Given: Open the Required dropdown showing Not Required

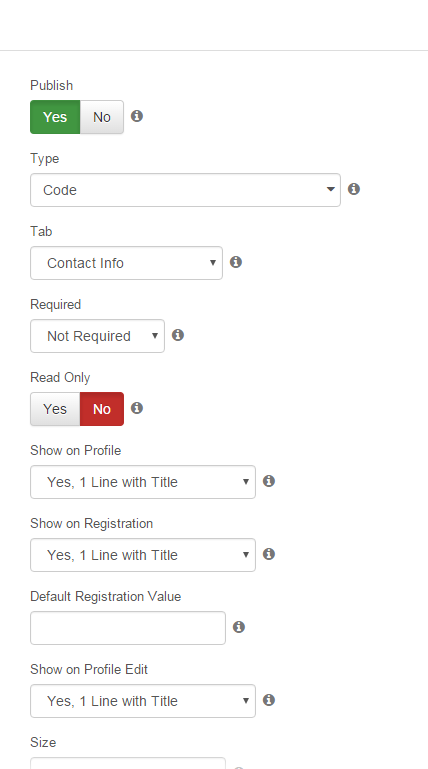Looking at the screenshot, I should tap(98, 336).
